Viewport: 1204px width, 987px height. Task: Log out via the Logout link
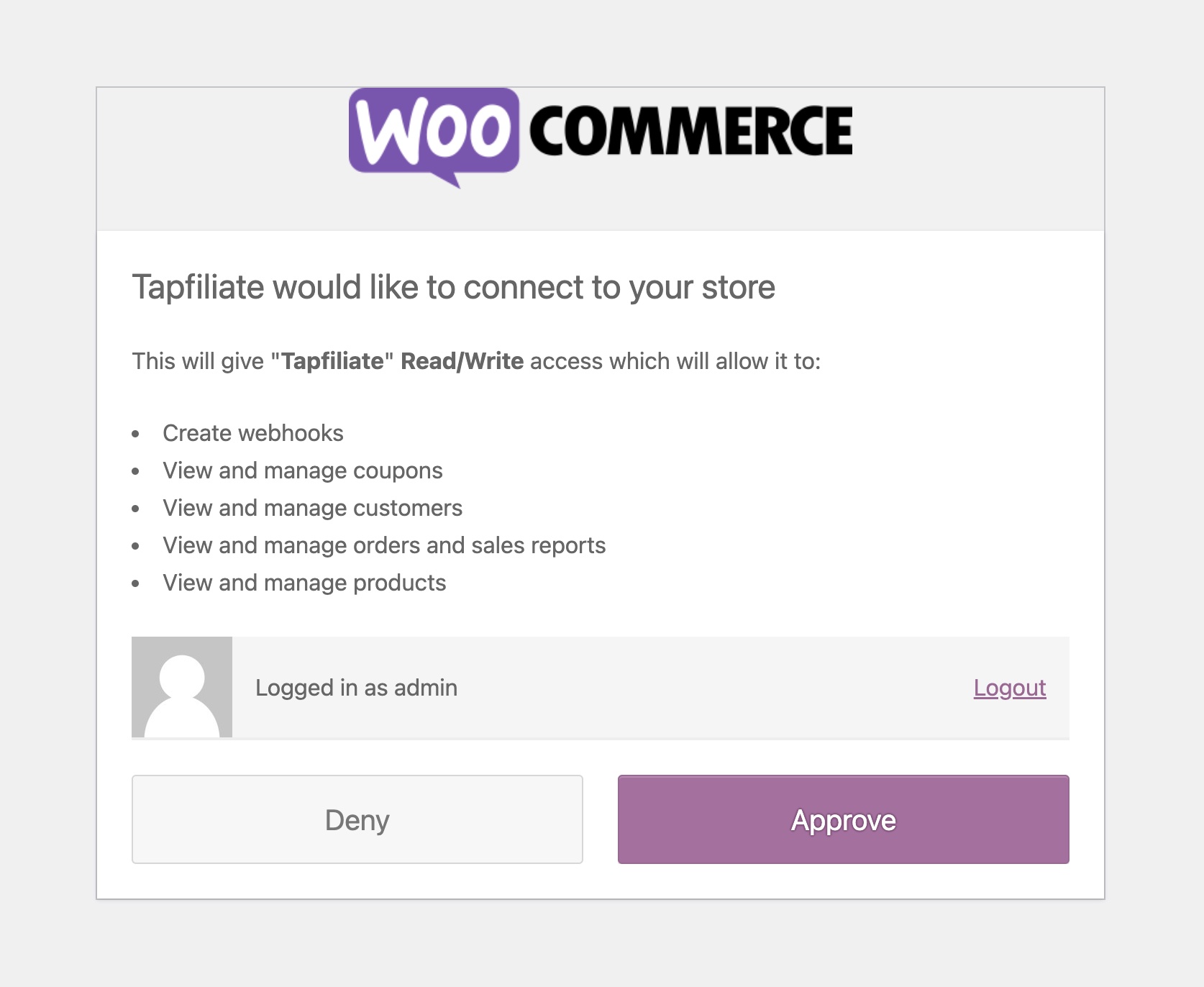[x=1009, y=688]
